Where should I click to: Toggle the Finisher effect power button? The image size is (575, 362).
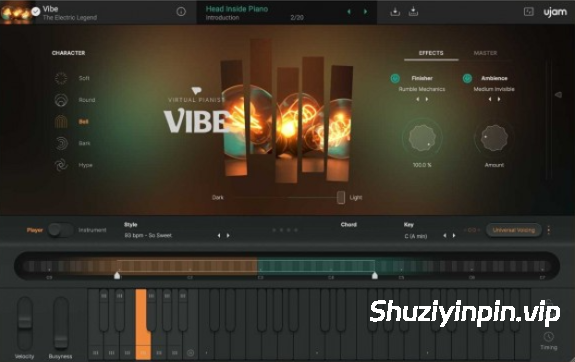(x=395, y=78)
